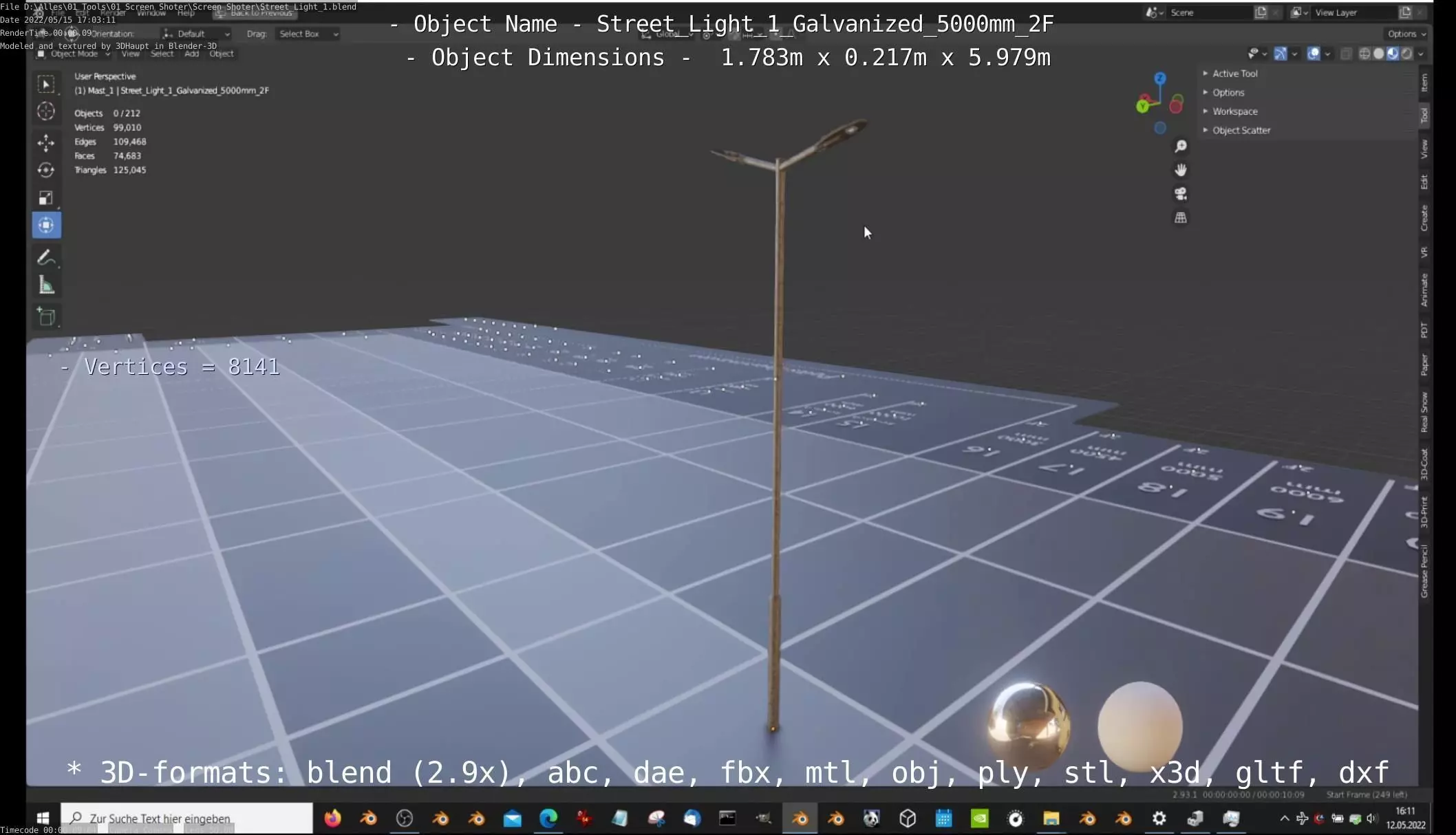The height and width of the screenshot is (835, 1456).
Task: Select the Select Box tool
Action: (x=46, y=84)
